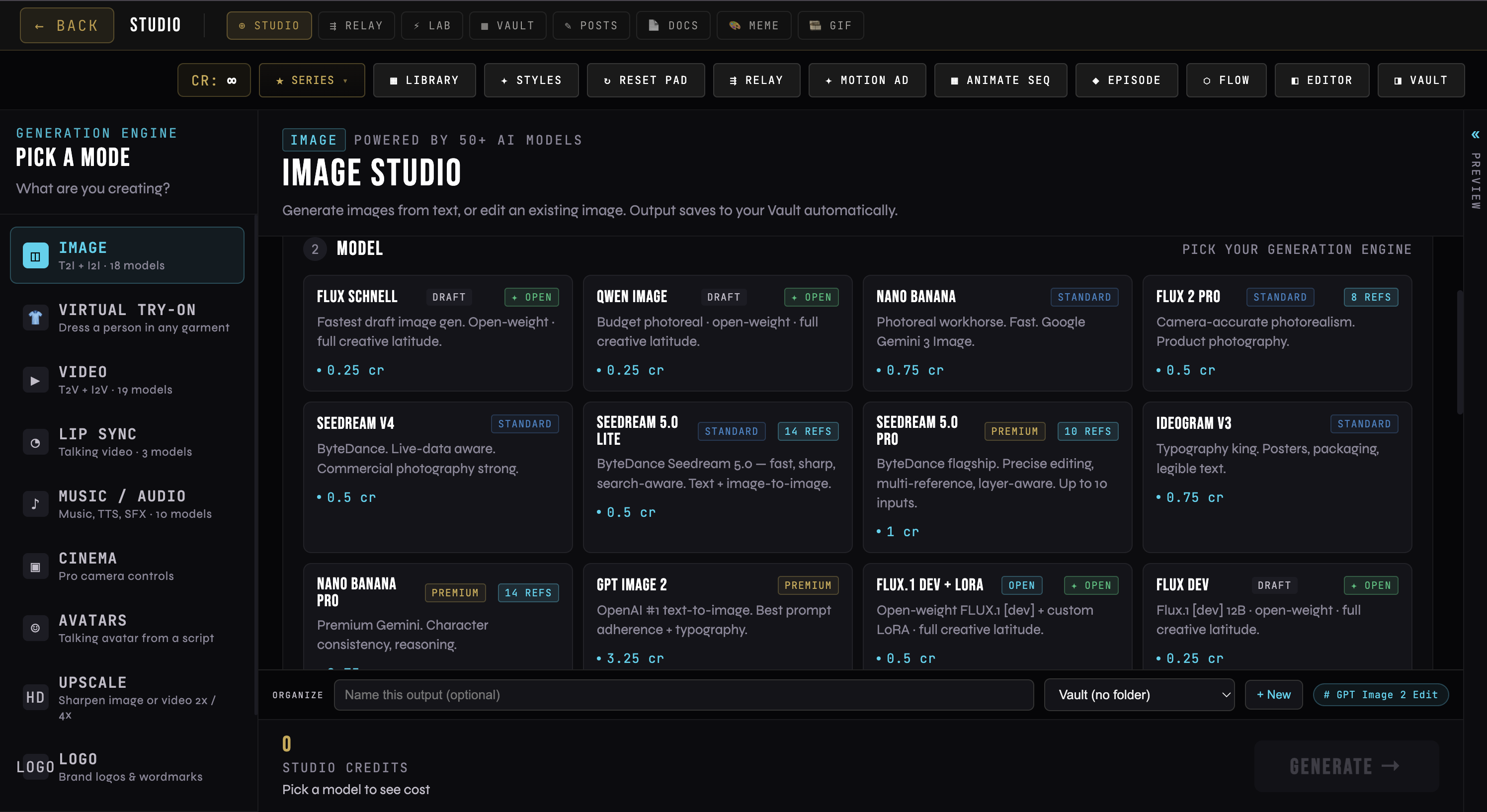
Task: Click the Lip Sync mode icon
Action: [35, 443]
